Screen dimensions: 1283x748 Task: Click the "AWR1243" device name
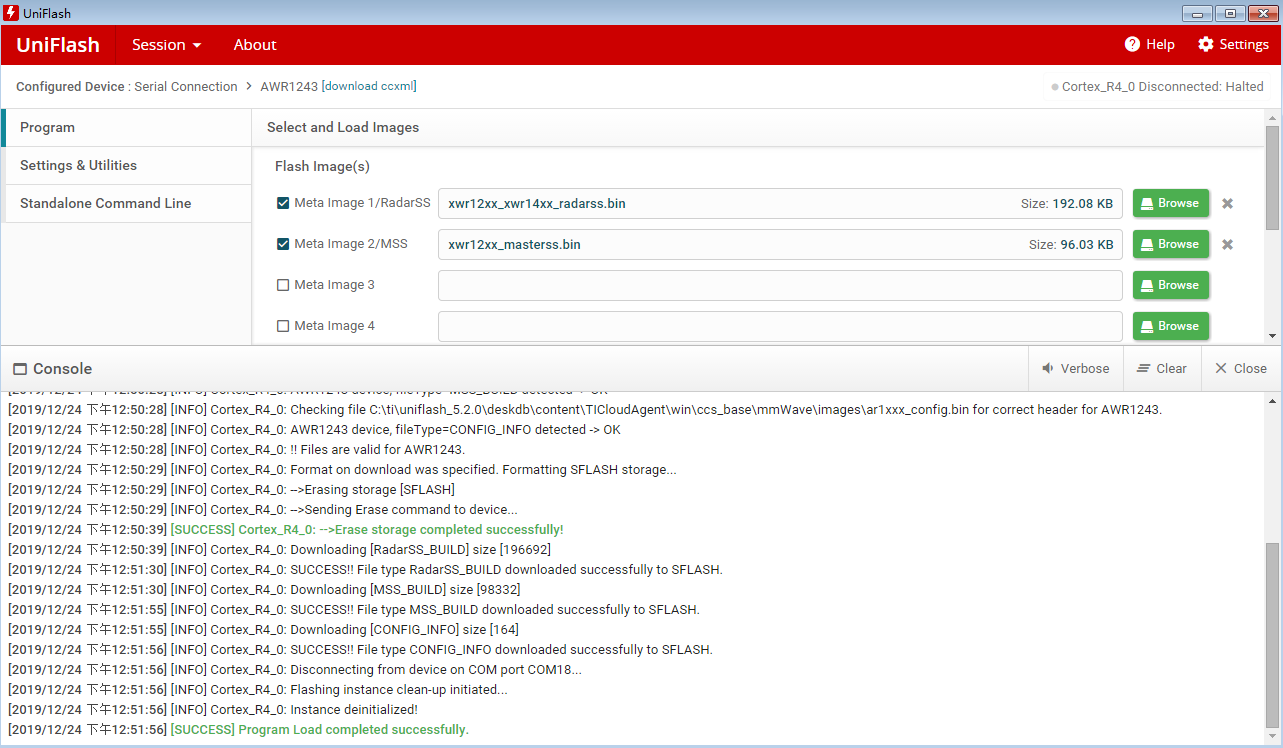tap(289, 87)
